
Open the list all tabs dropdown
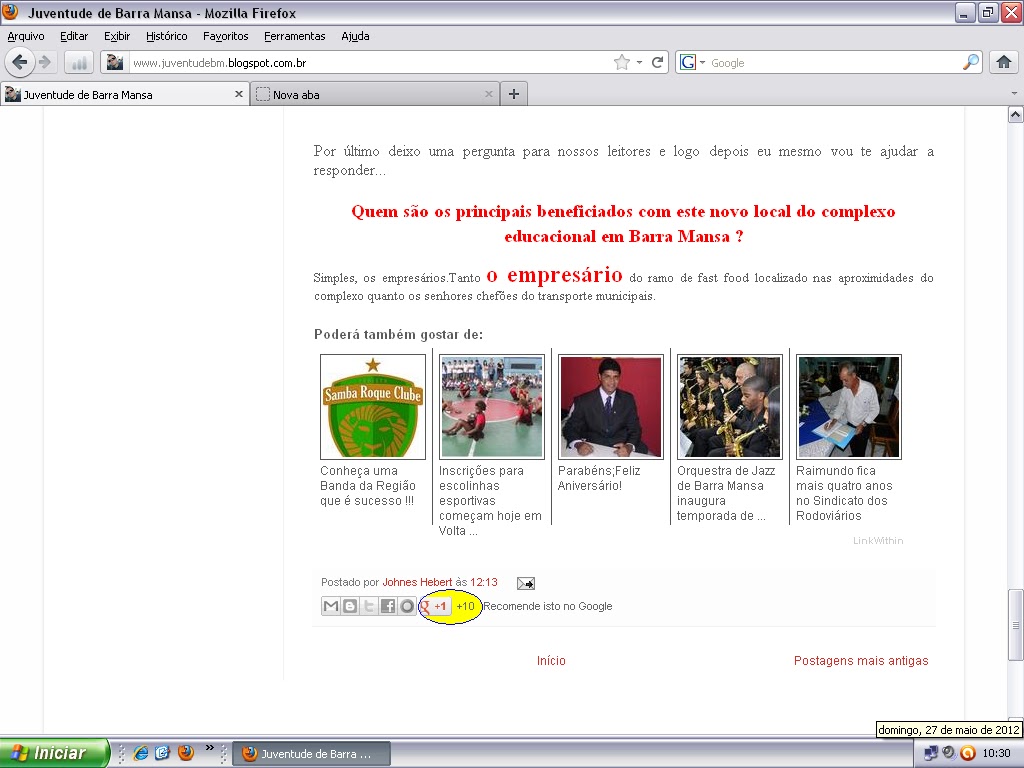point(1014,93)
